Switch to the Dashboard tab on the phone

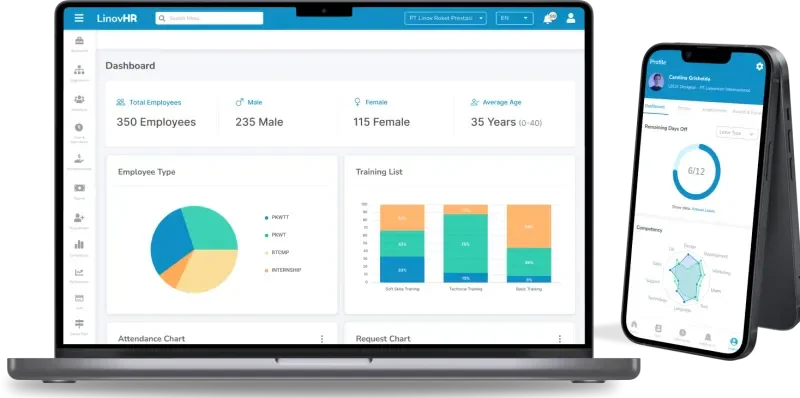coord(655,107)
